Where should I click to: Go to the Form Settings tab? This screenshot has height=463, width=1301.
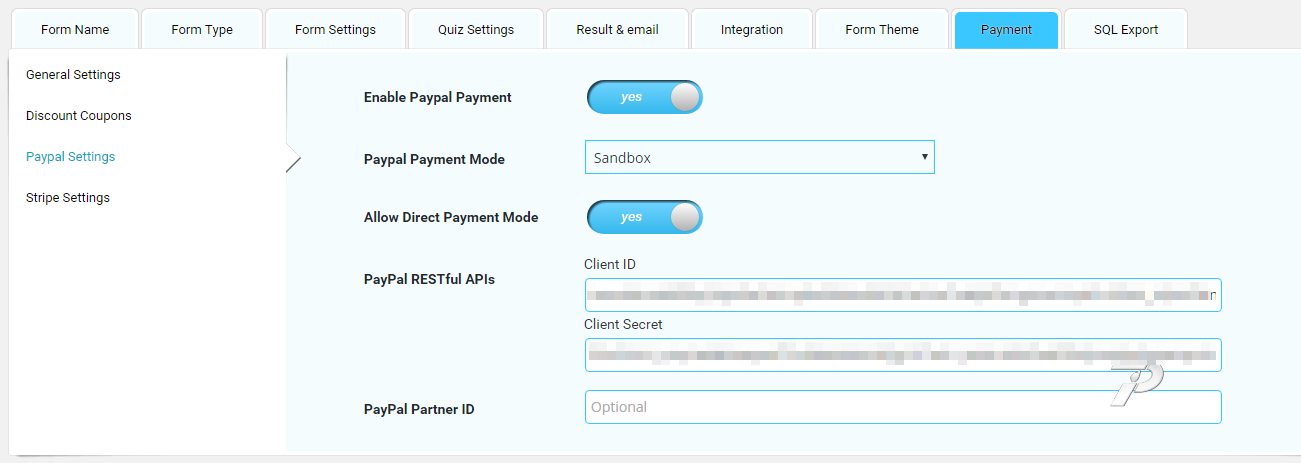[335, 29]
